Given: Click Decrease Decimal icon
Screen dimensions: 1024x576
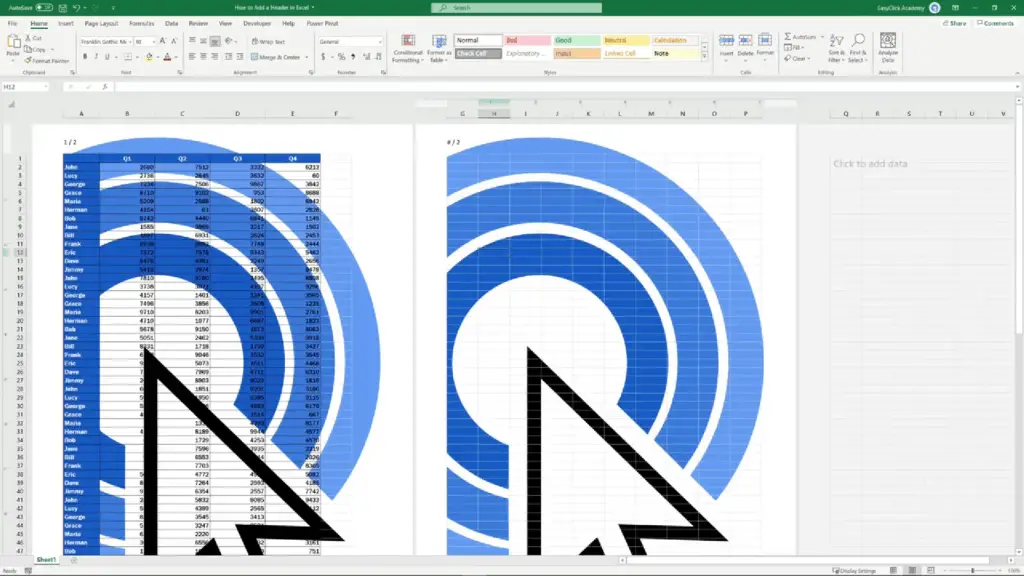Looking at the screenshot, I should [x=378, y=57].
